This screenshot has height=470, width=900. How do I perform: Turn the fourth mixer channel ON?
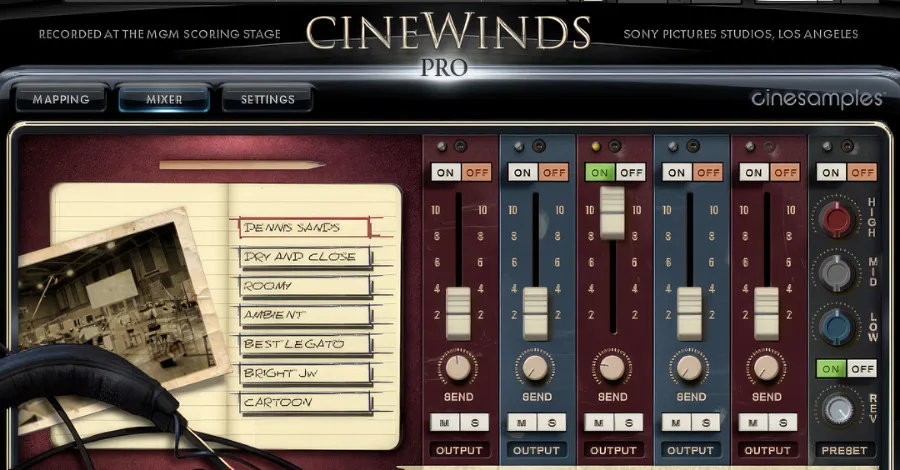click(676, 173)
